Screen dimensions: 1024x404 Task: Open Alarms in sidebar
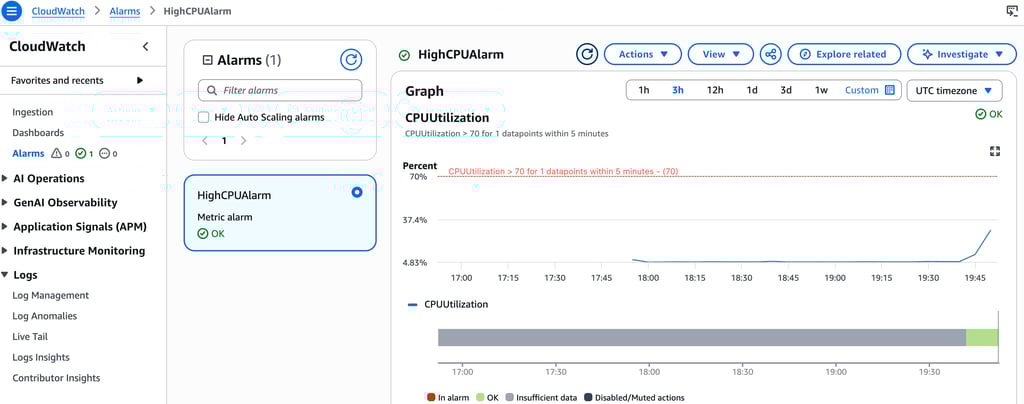(x=28, y=153)
